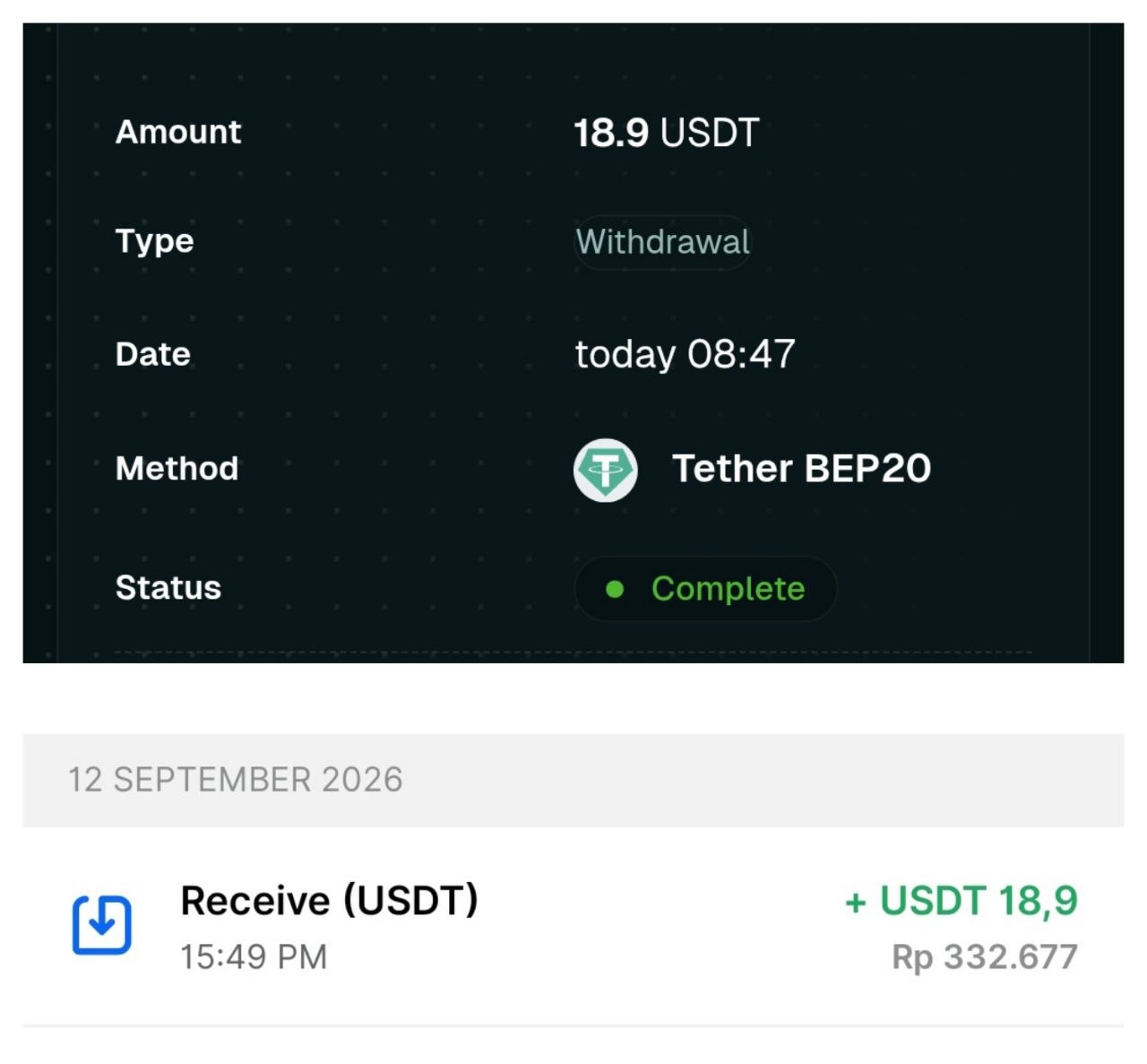Open the Receive (USDT) transaction entry

tap(573, 927)
